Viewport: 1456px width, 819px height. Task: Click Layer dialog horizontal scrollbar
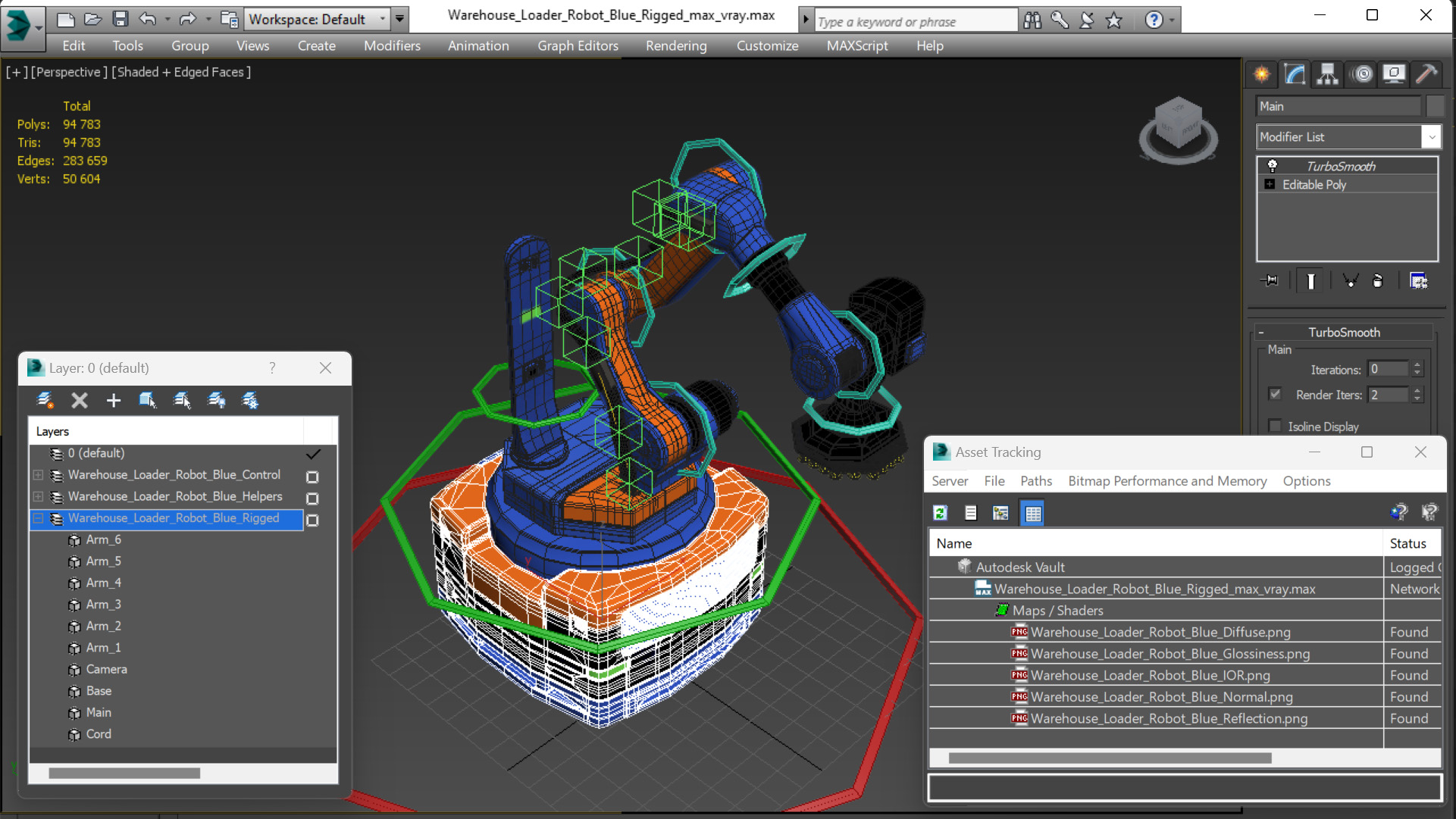[x=124, y=773]
